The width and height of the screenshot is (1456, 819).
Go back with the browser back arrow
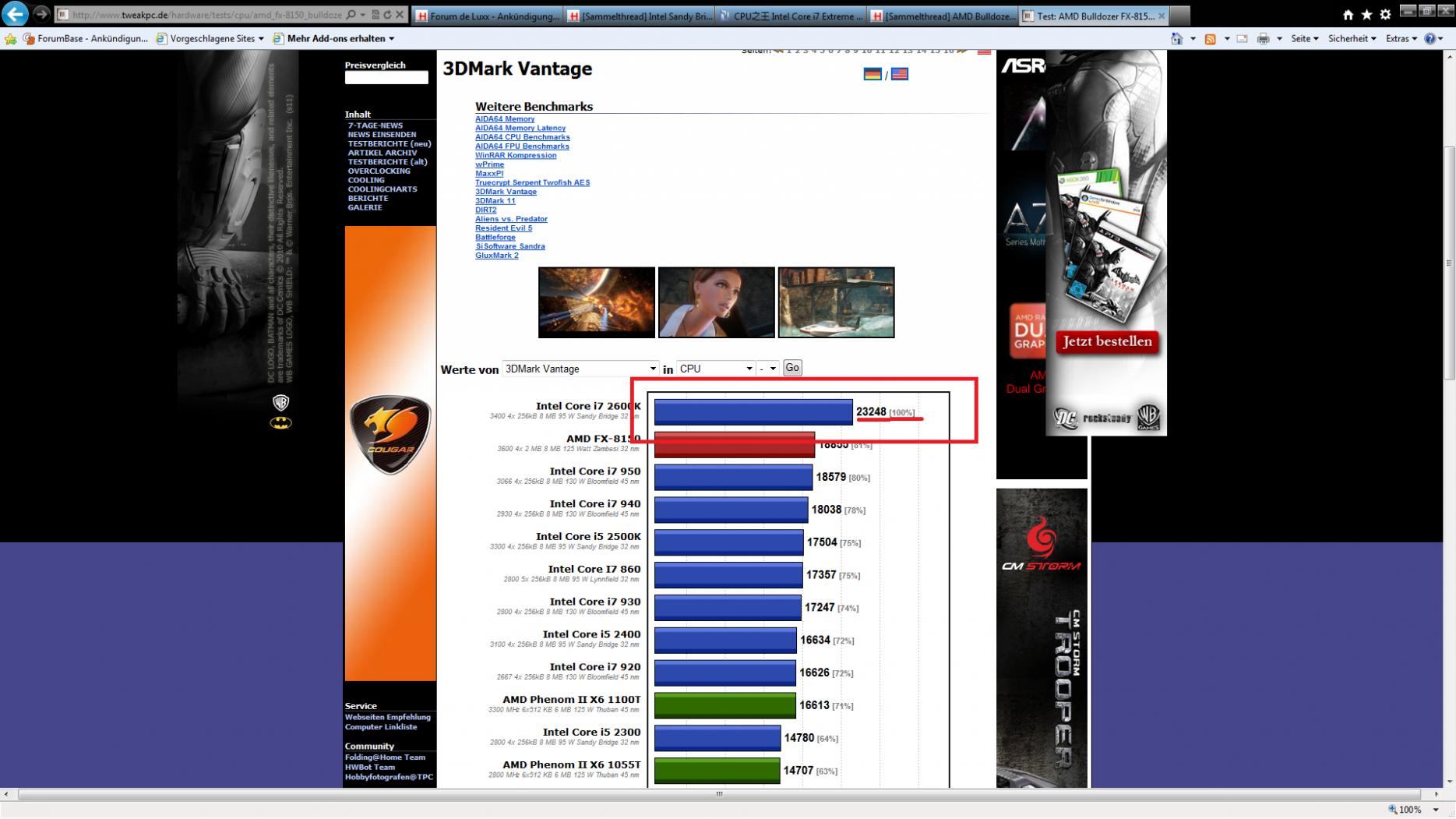[x=15, y=14]
